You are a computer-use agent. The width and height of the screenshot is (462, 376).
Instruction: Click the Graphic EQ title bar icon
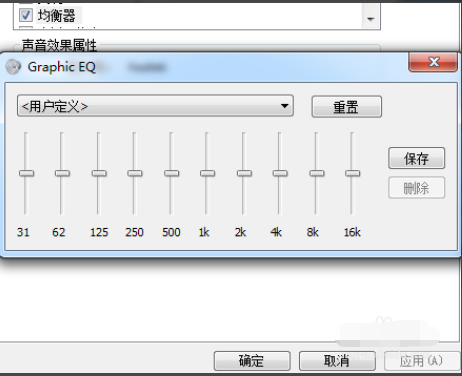[13, 67]
